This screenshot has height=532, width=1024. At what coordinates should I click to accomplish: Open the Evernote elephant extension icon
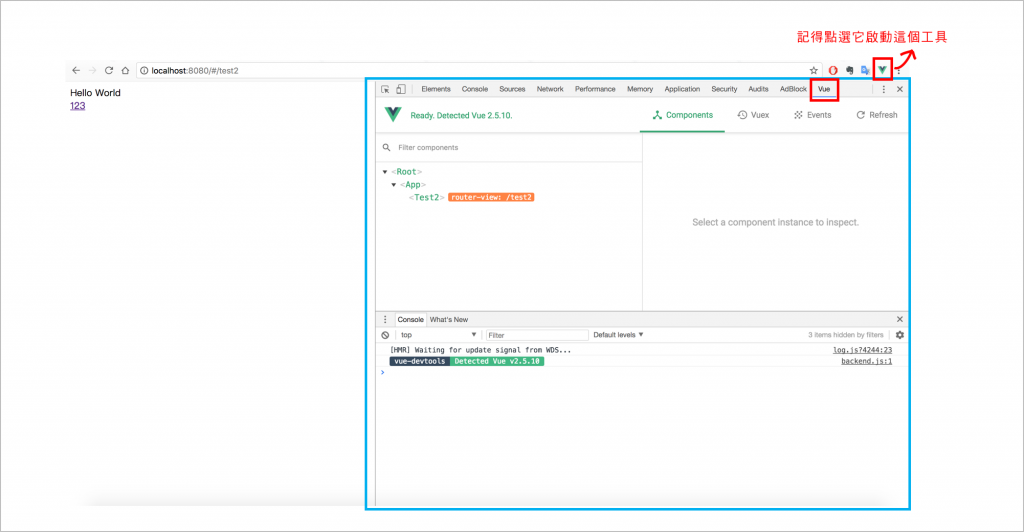tap(850, 70)
